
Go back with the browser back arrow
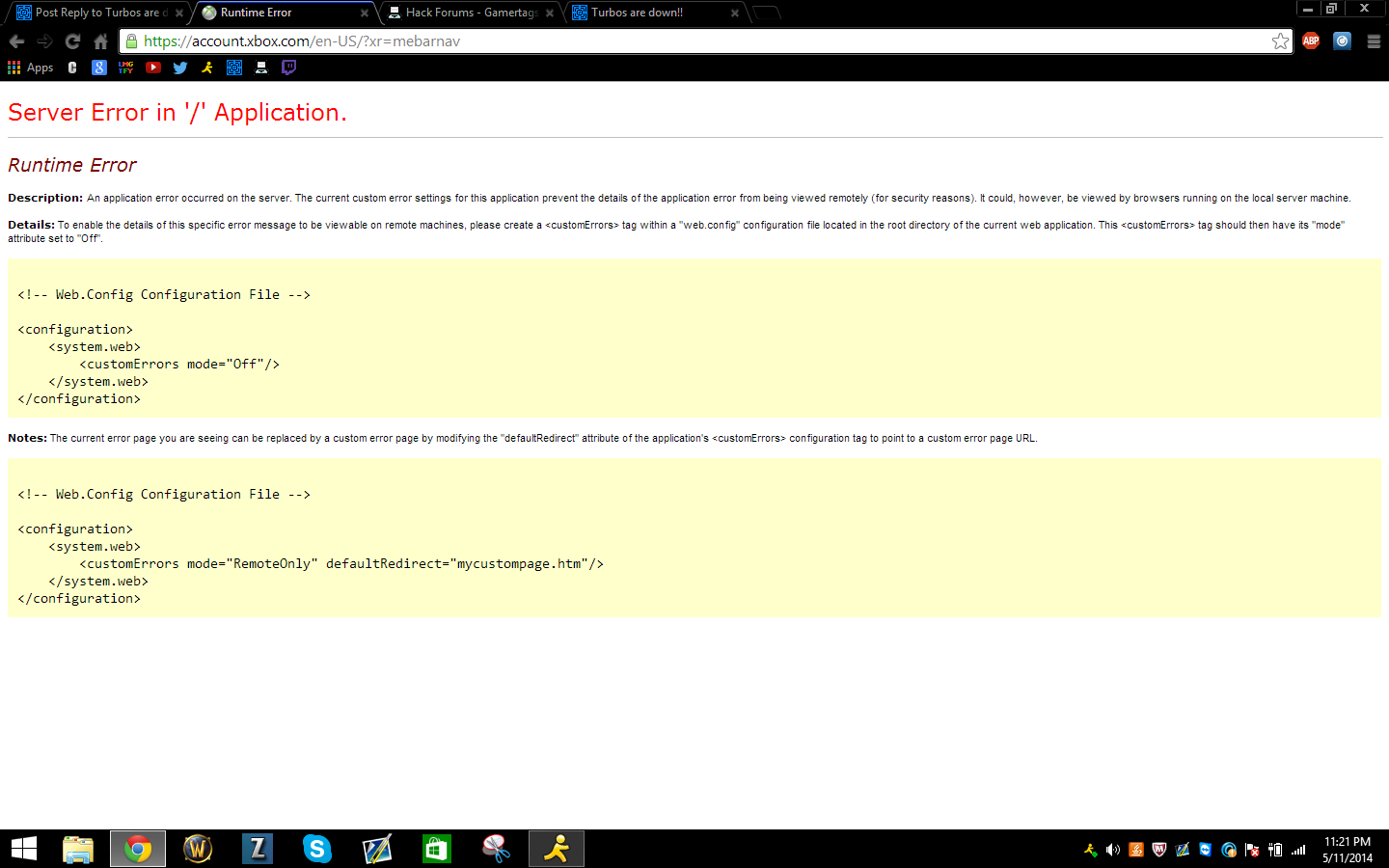click(16, 41)
